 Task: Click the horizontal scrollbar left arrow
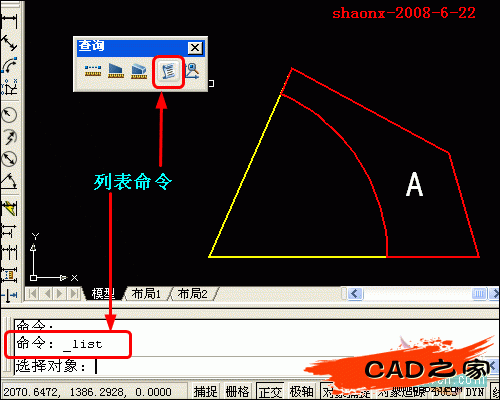354,294
